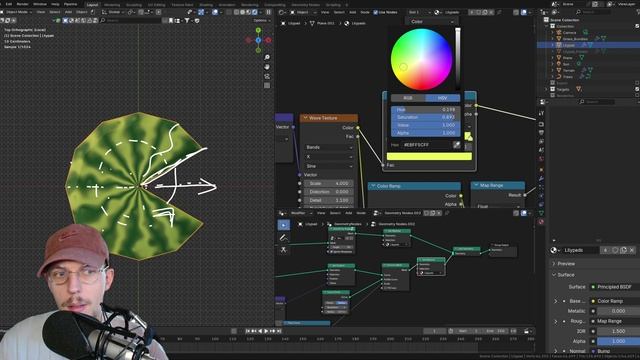Open the Sine profile dropdown in Wave Texture
640x360 pixels.
tap(329, 166)
